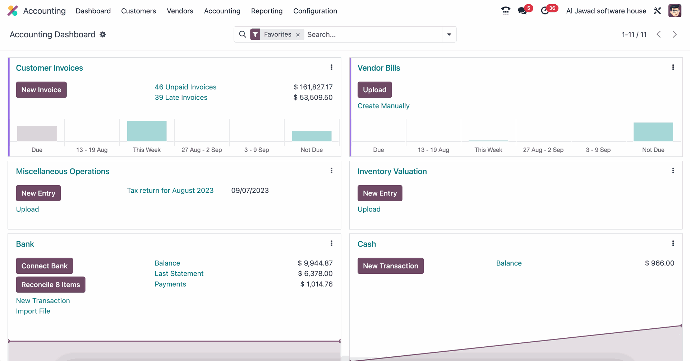Open the 46 Unpaid Invoices link
Image resolution: width=690 pixels, height=361 pixels.
pyautogui.click(x=185, y=87)
